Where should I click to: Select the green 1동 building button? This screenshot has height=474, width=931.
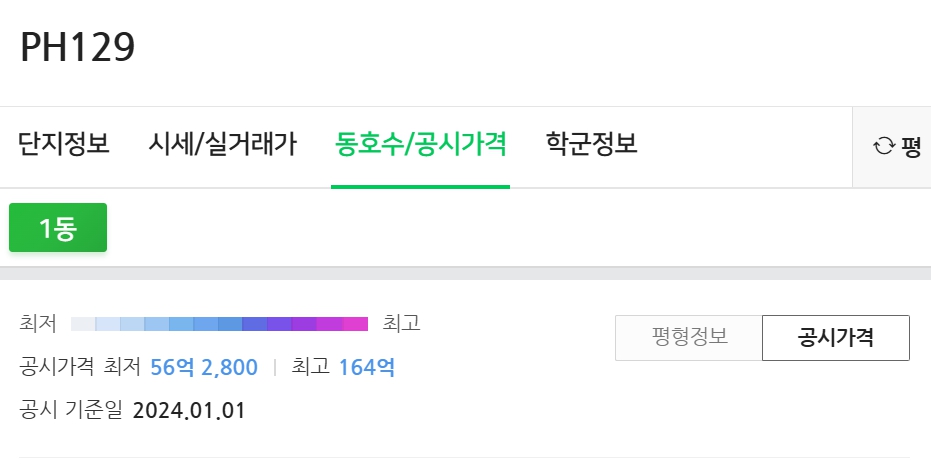pos(58,227)
